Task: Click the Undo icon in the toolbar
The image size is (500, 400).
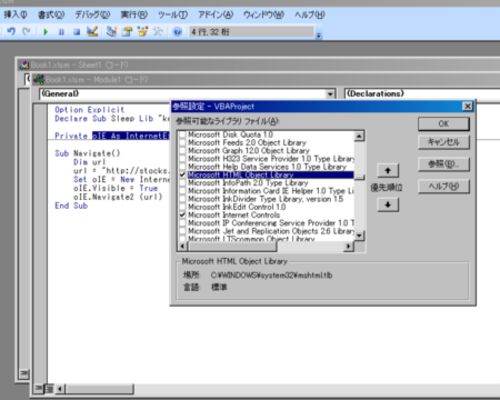Action: point(11,32)
